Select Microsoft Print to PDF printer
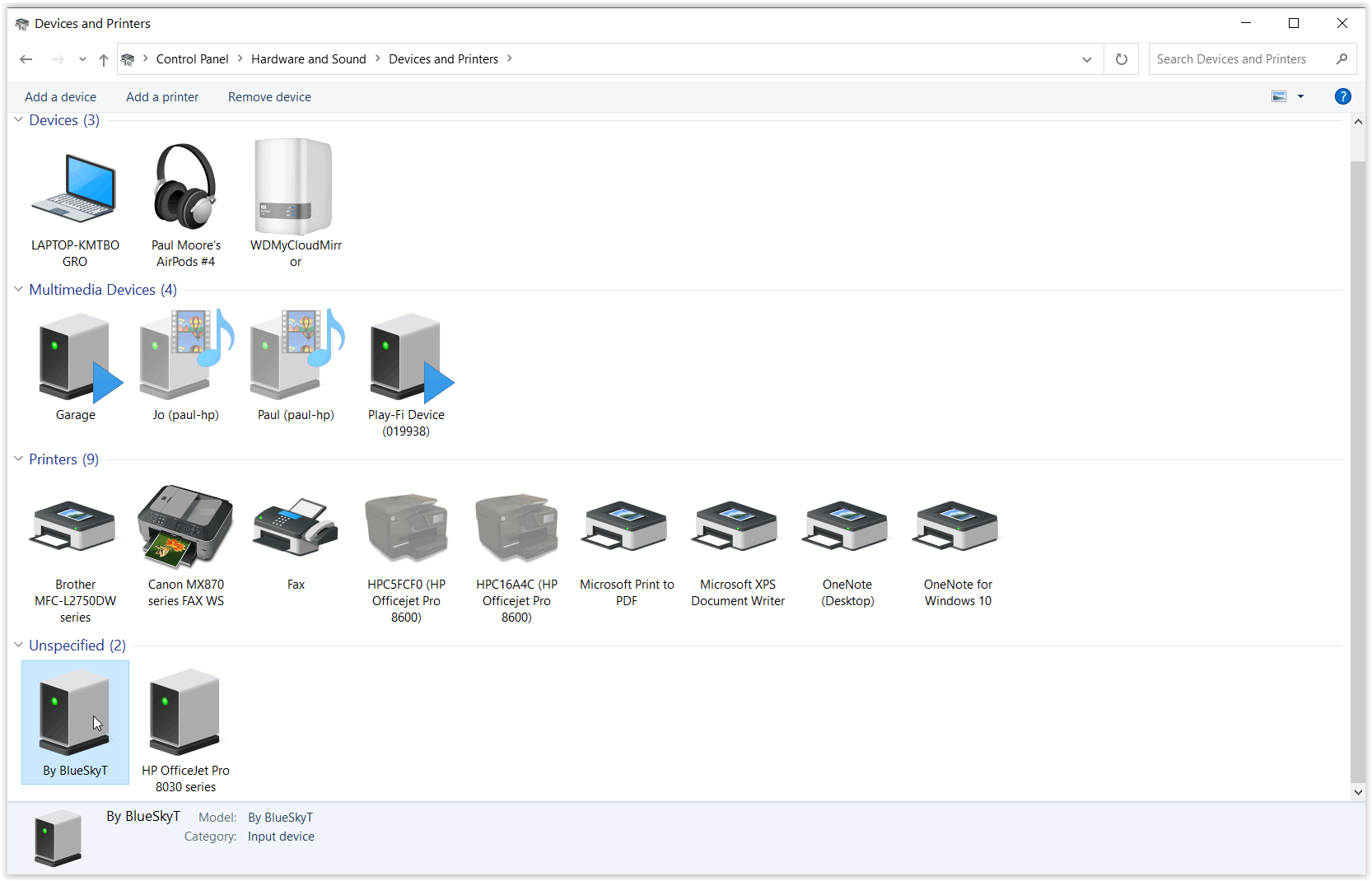The height and width of the screenshot is (881, 1372). [x=627, y=527]
